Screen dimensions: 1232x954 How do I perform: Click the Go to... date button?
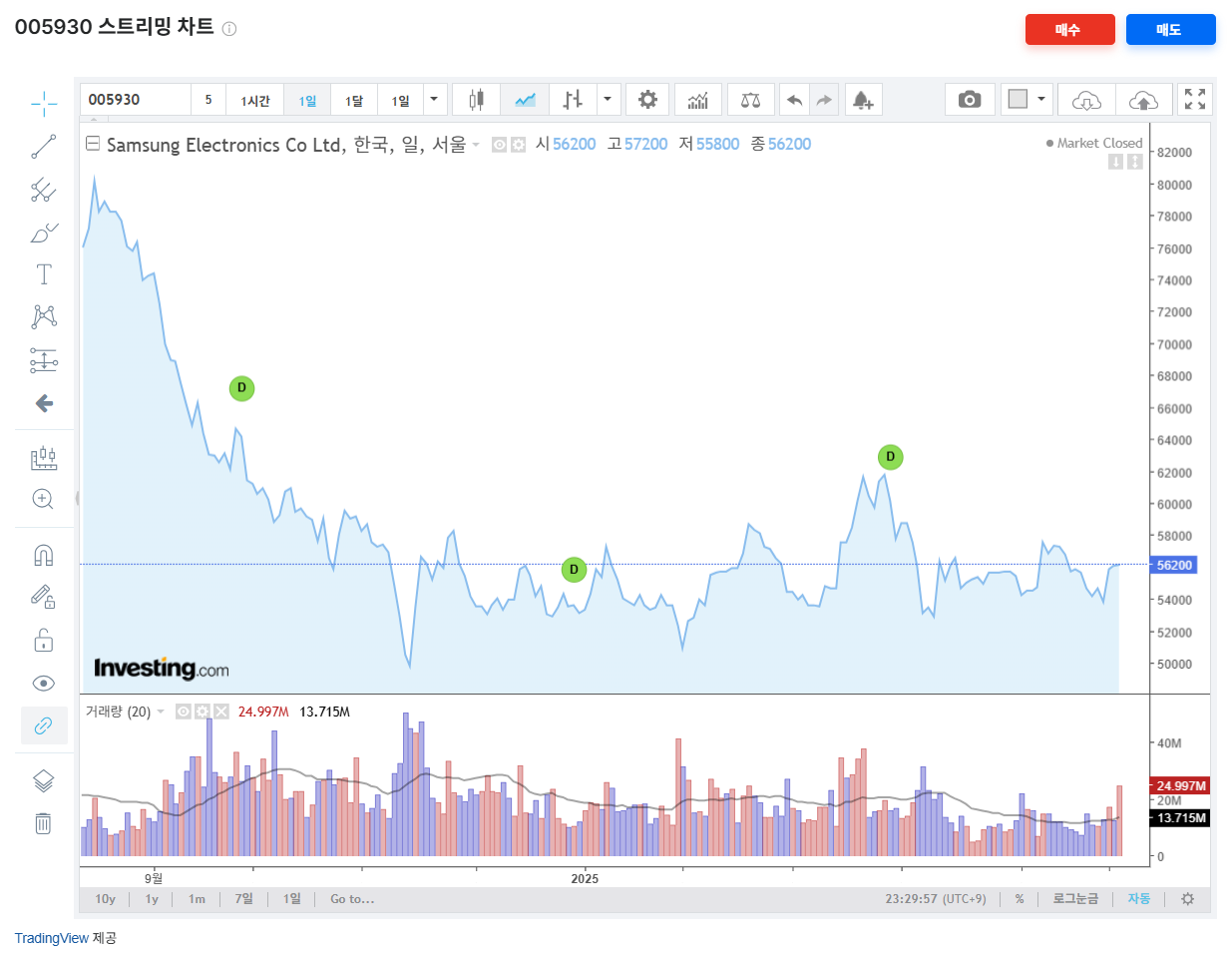tap(352, 899)
